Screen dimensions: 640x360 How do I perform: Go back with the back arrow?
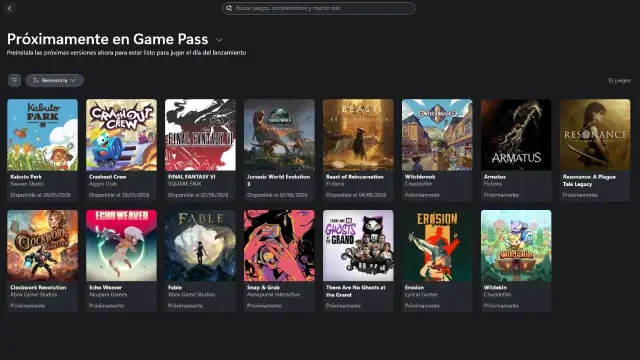pyautogui.click(x=10, y=8)
